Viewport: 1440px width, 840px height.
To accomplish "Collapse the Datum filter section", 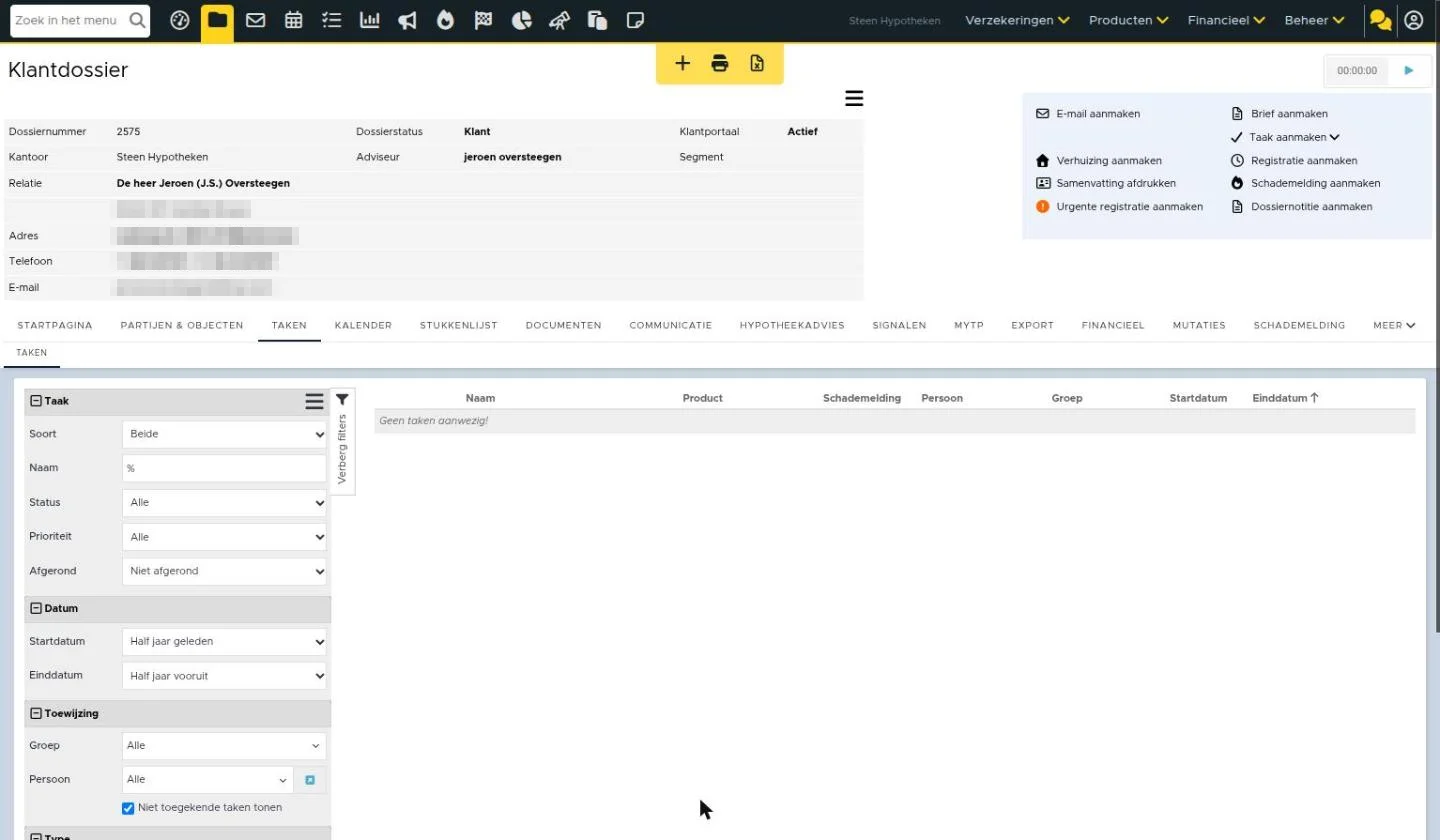I will 36,608.
